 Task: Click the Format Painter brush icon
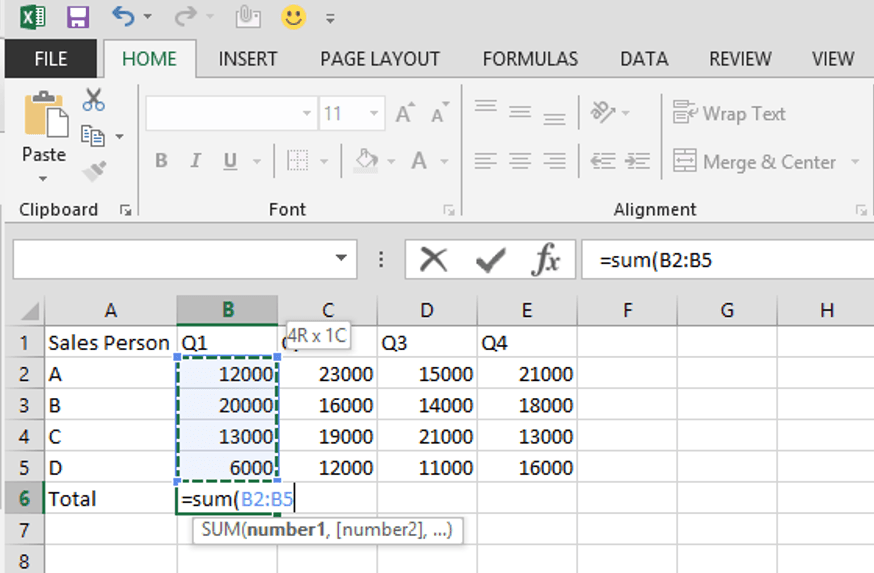point(94,170)
